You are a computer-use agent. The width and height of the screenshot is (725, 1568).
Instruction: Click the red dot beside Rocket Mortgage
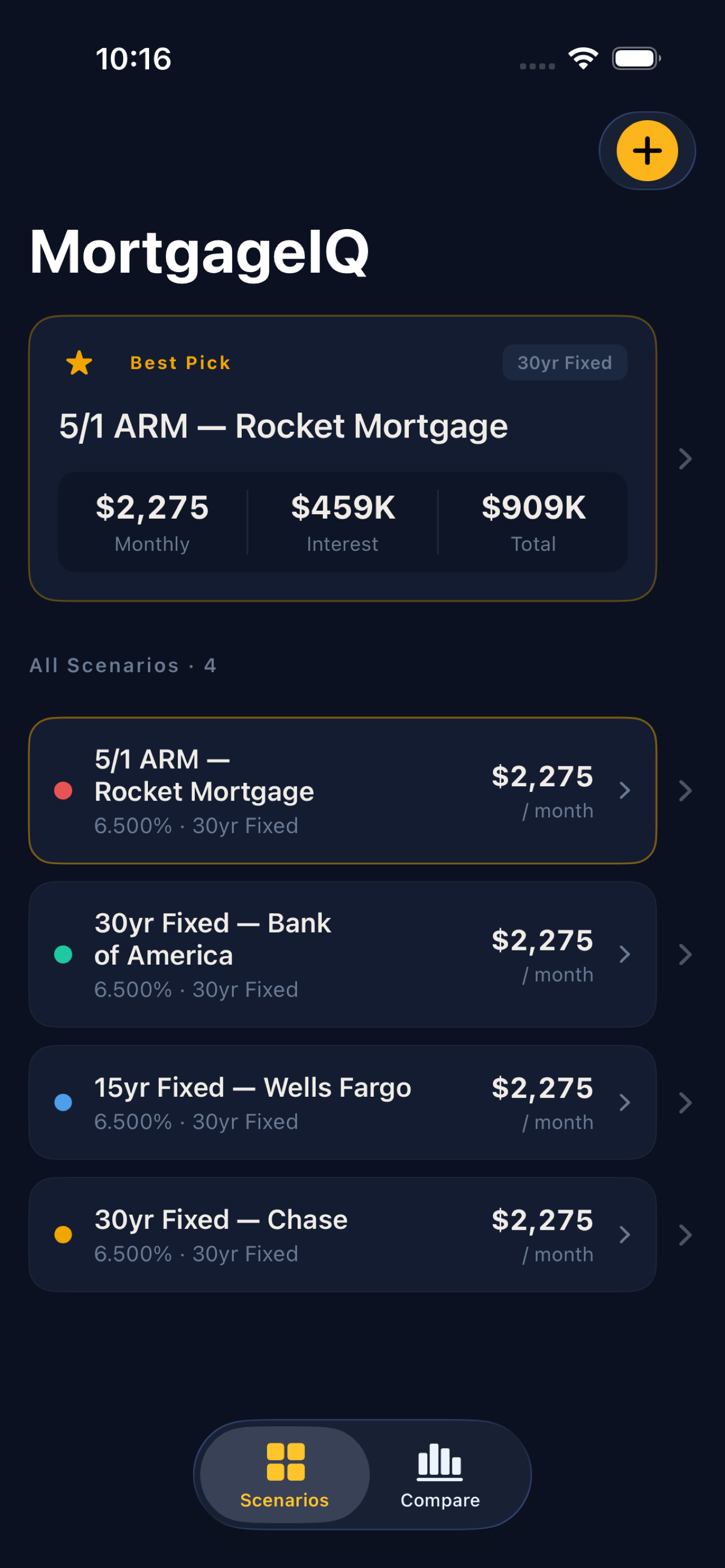coord(63,791)
